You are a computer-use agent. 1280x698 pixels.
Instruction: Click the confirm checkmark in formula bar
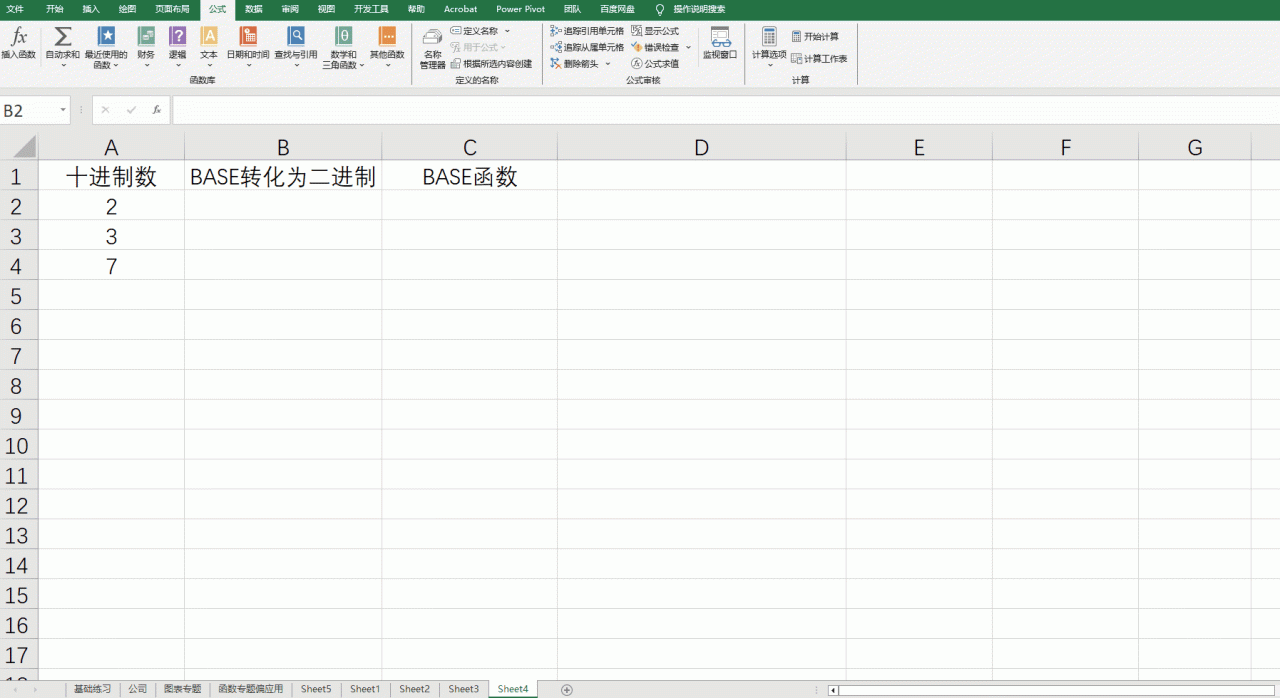coord(131,110)
